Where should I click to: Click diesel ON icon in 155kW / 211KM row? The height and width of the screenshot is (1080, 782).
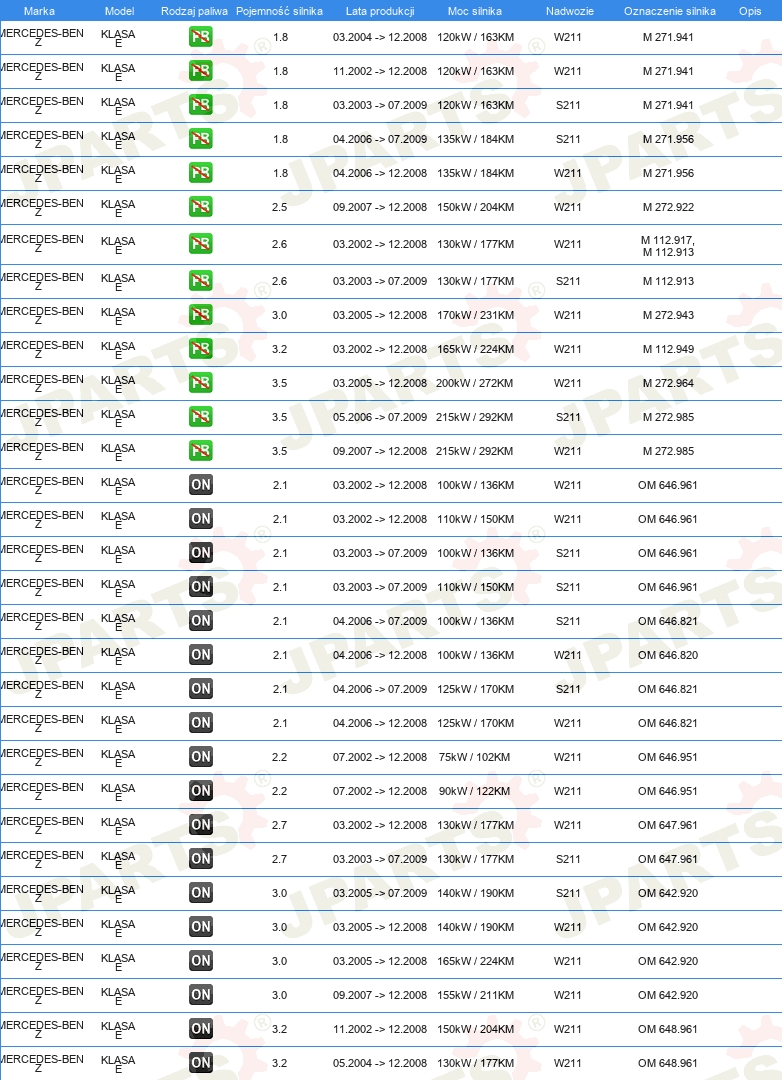pyautogui.click(x=200, y=995)
